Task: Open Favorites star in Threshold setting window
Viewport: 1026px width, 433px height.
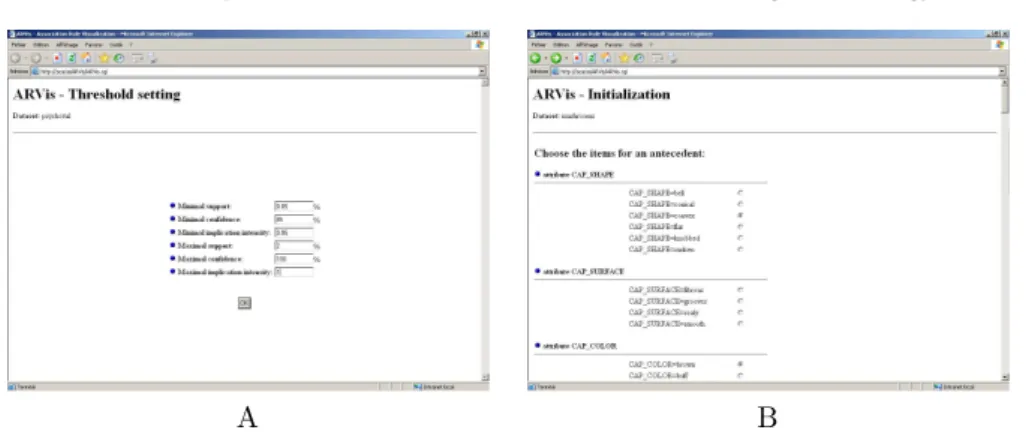Action: click(104, 58)
